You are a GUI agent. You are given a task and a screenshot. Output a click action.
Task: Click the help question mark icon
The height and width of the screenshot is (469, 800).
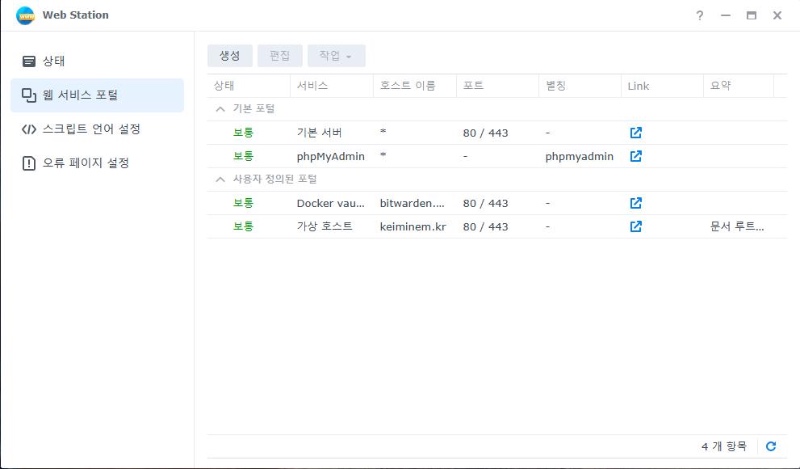pyautogui.click(x=700, y=16)
